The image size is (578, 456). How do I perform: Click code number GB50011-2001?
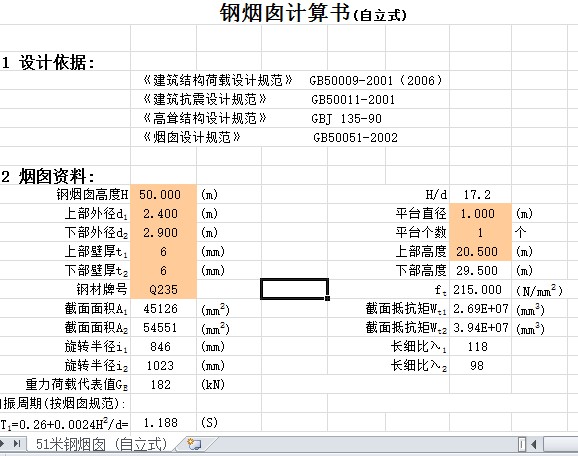(x=353, y=100)
